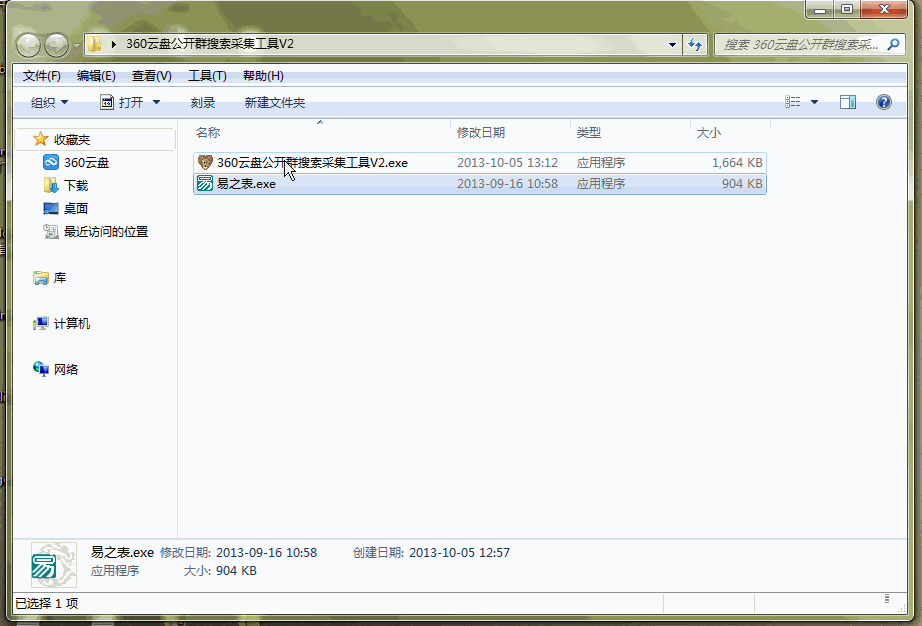Click the 下载 folder icon in favorites
This screenshot has height=626, width=922.
[x=51, y=185]
